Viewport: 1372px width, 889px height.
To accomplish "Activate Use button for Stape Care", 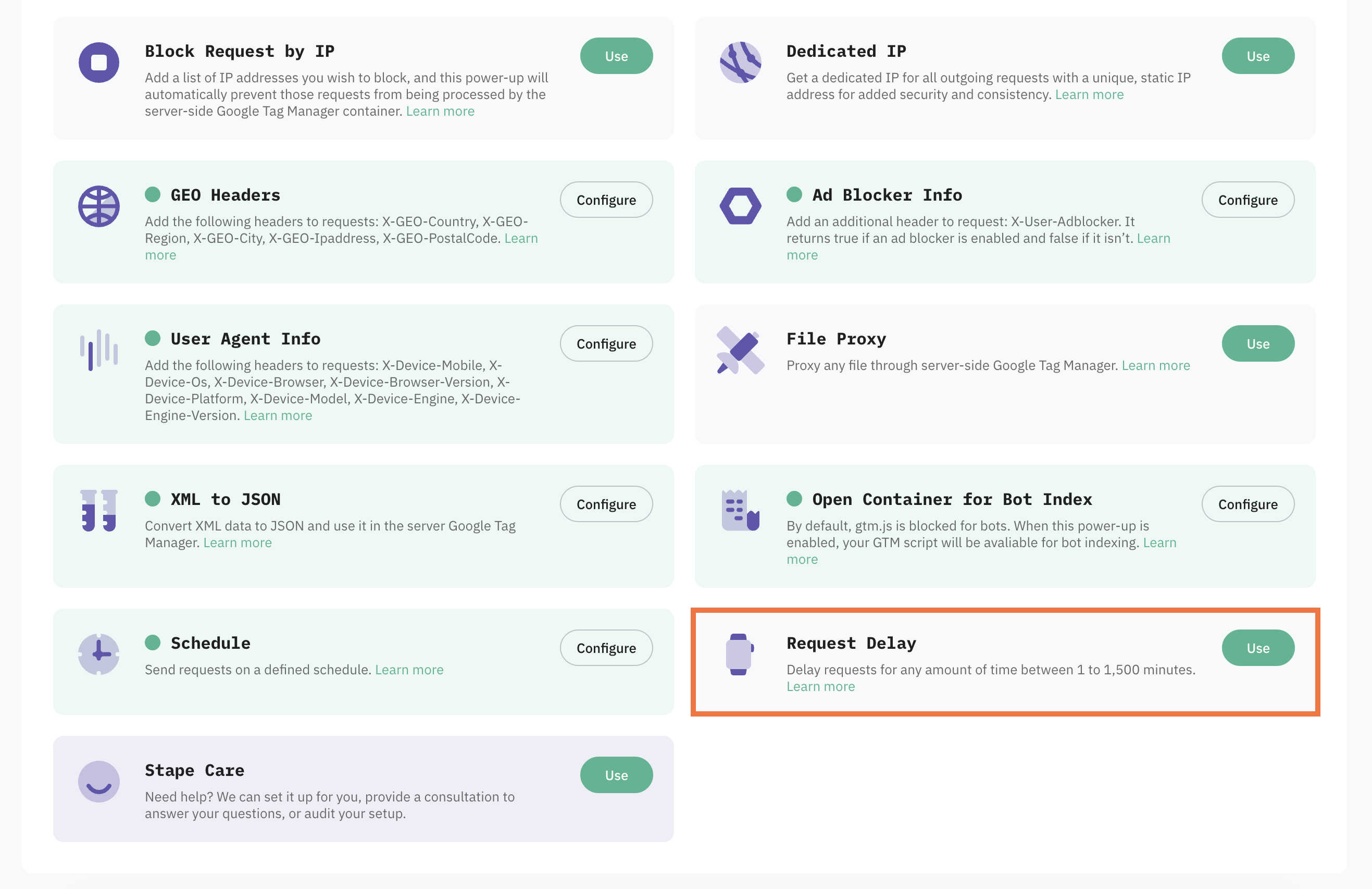I will (616, 775).
